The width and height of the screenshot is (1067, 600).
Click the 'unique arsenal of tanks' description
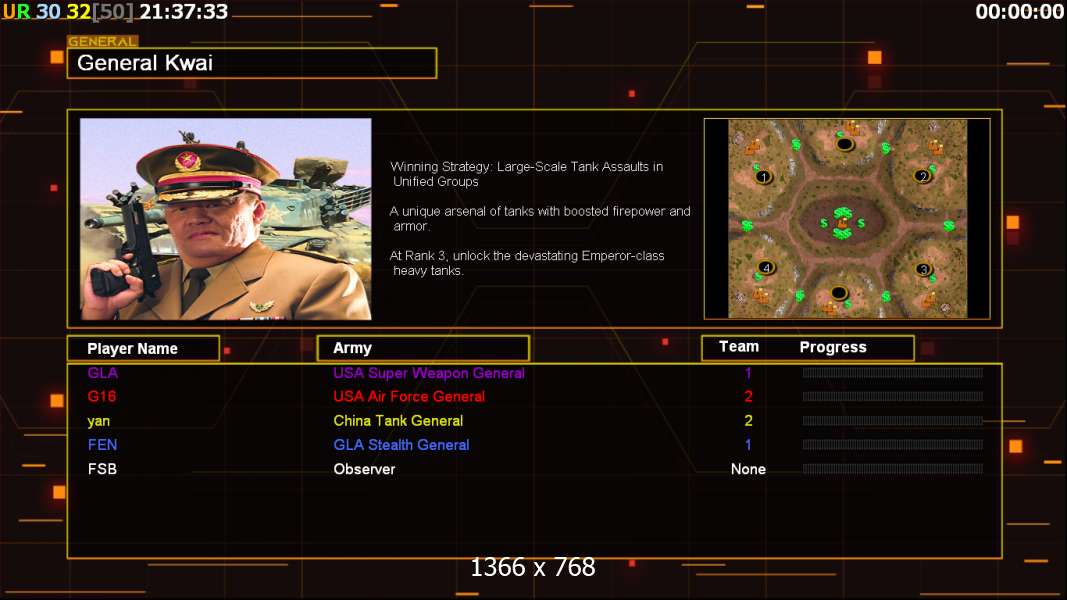540,218
